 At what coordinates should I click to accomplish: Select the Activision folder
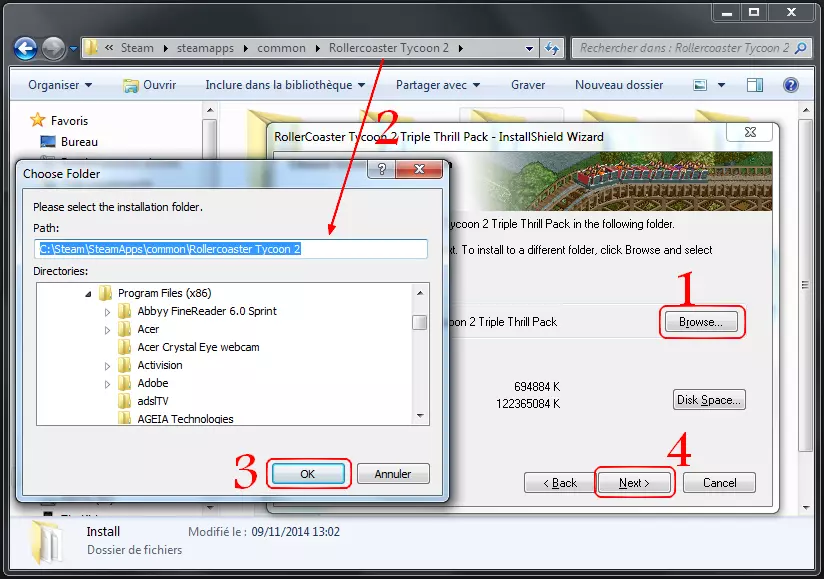coord(160,365)
